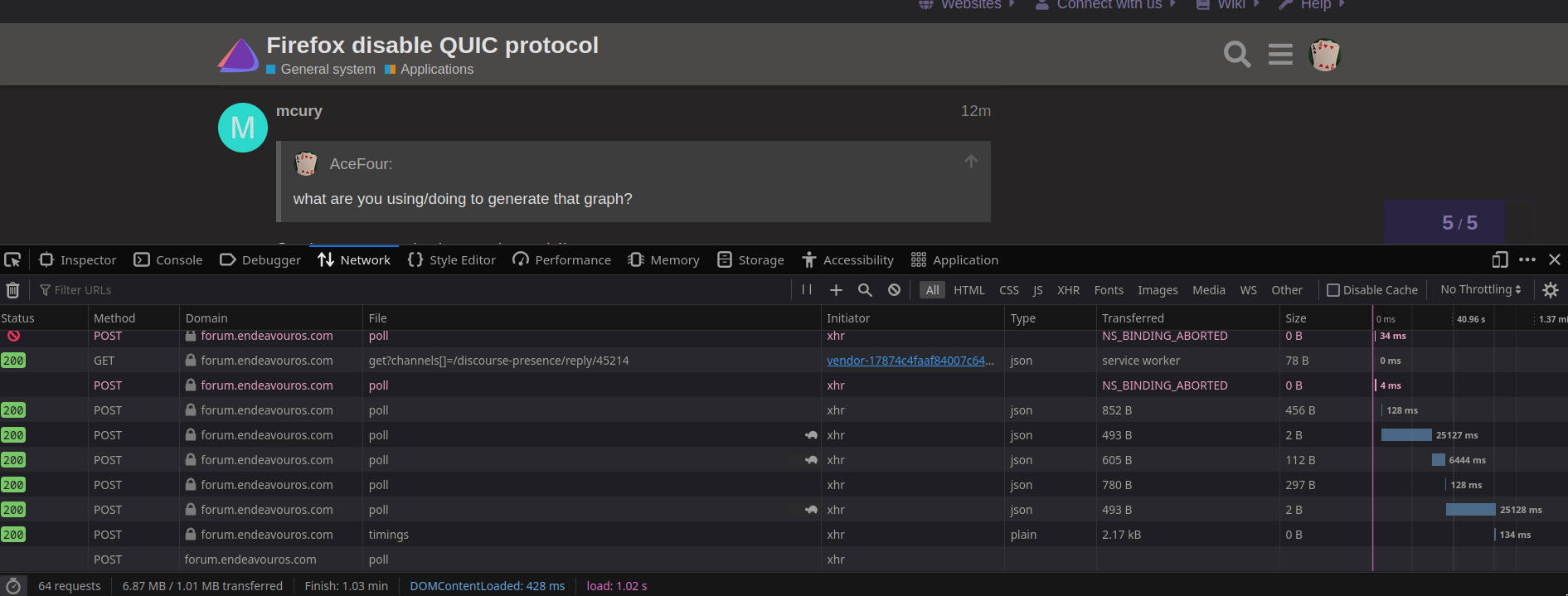Viewport: 1568px width, 596px height.
Task: Pause network log recording
Action: click(x=807, y=290)
